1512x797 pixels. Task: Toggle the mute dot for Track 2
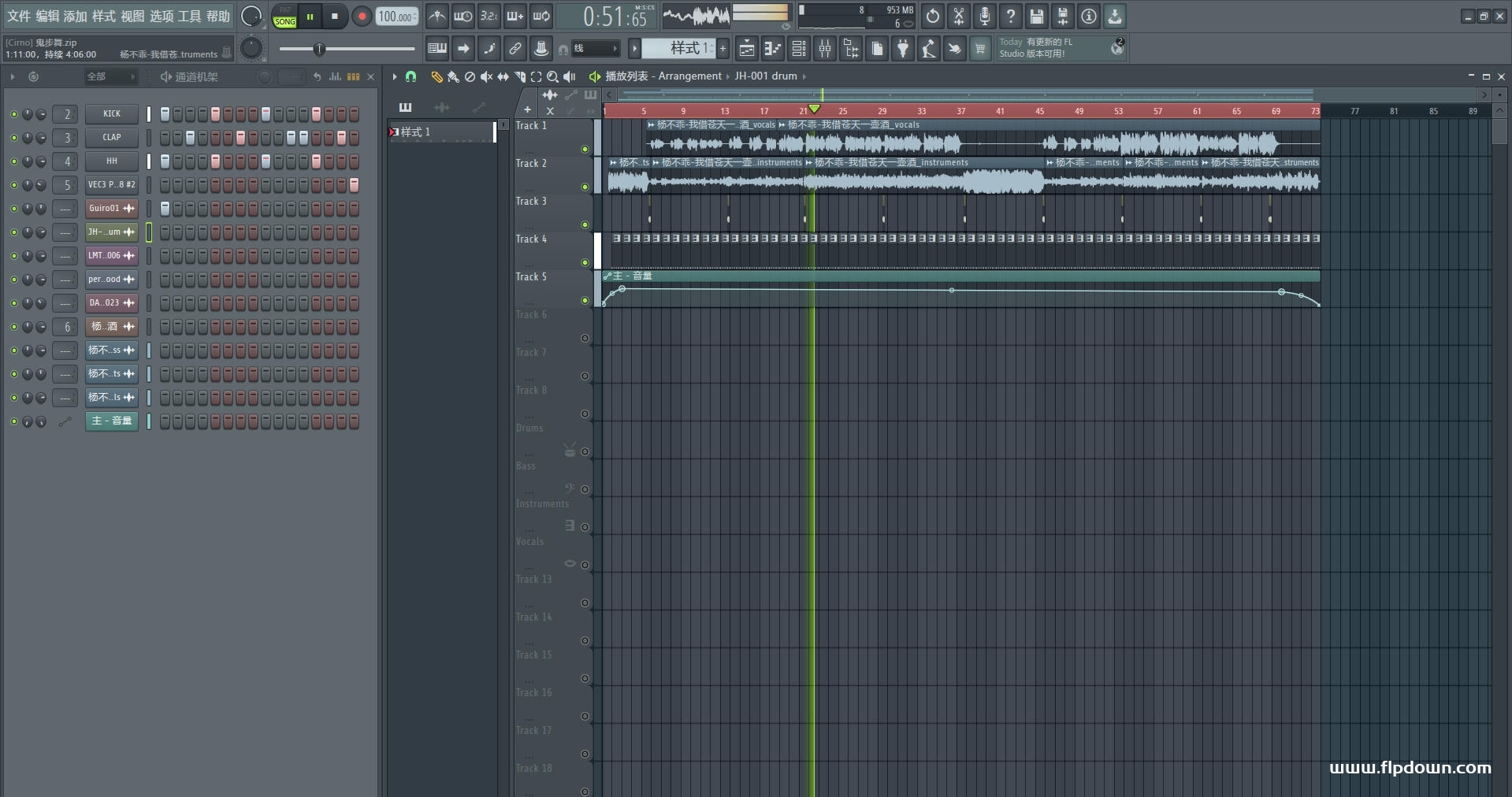(585, 187)
